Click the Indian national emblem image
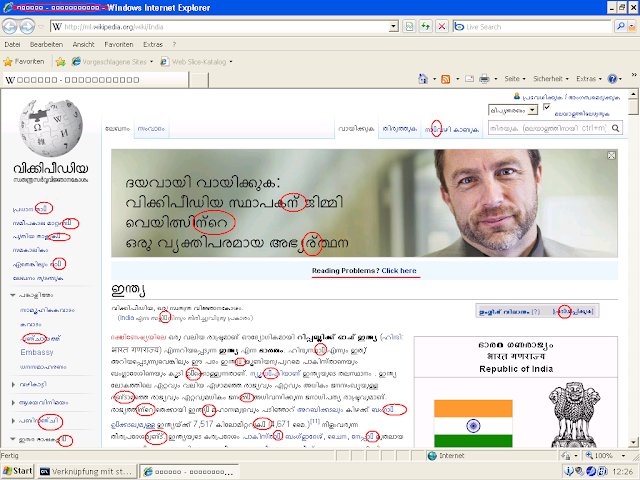The image size is (640, 480). [574, 415]
